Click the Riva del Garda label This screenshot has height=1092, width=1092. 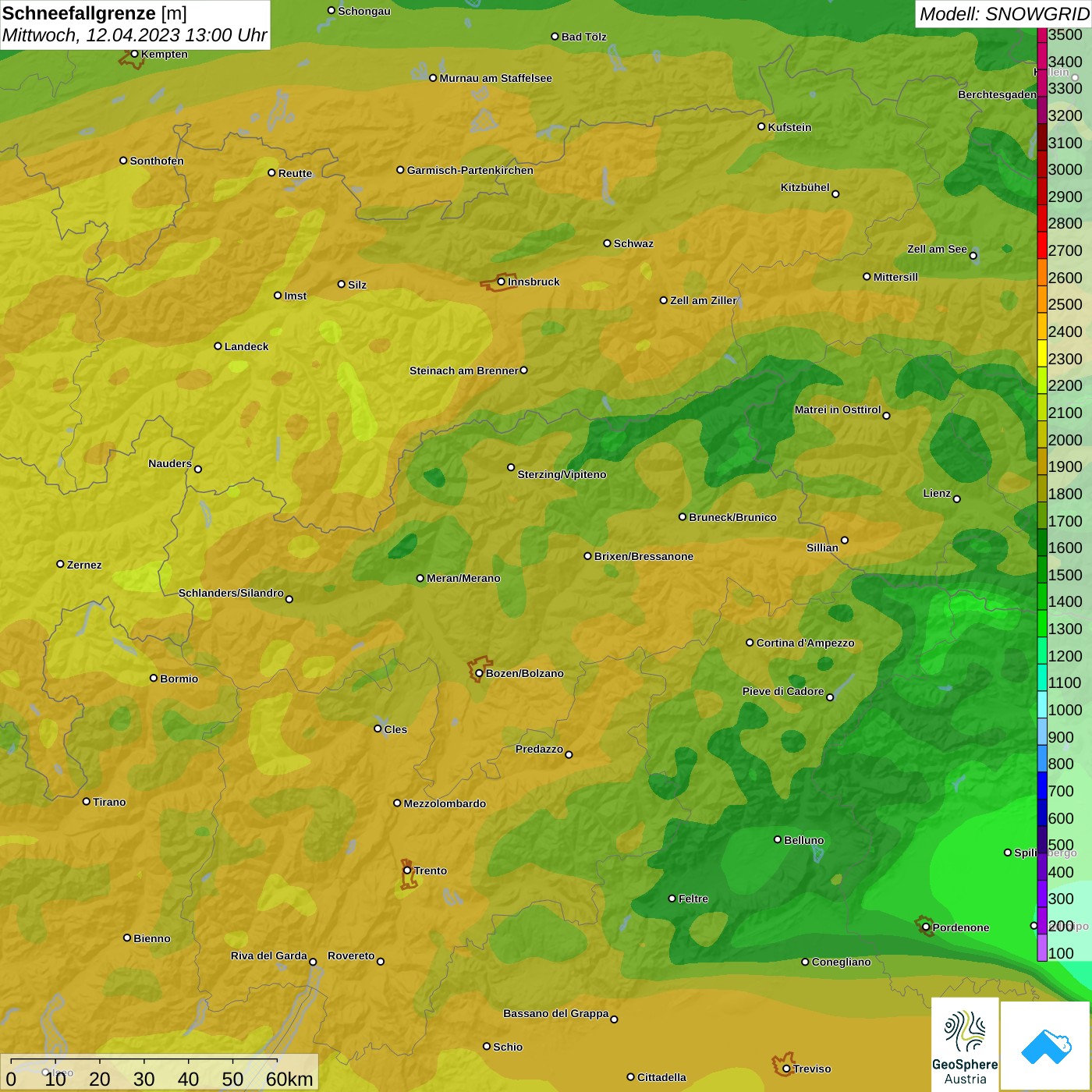click(x=268, y=955)
